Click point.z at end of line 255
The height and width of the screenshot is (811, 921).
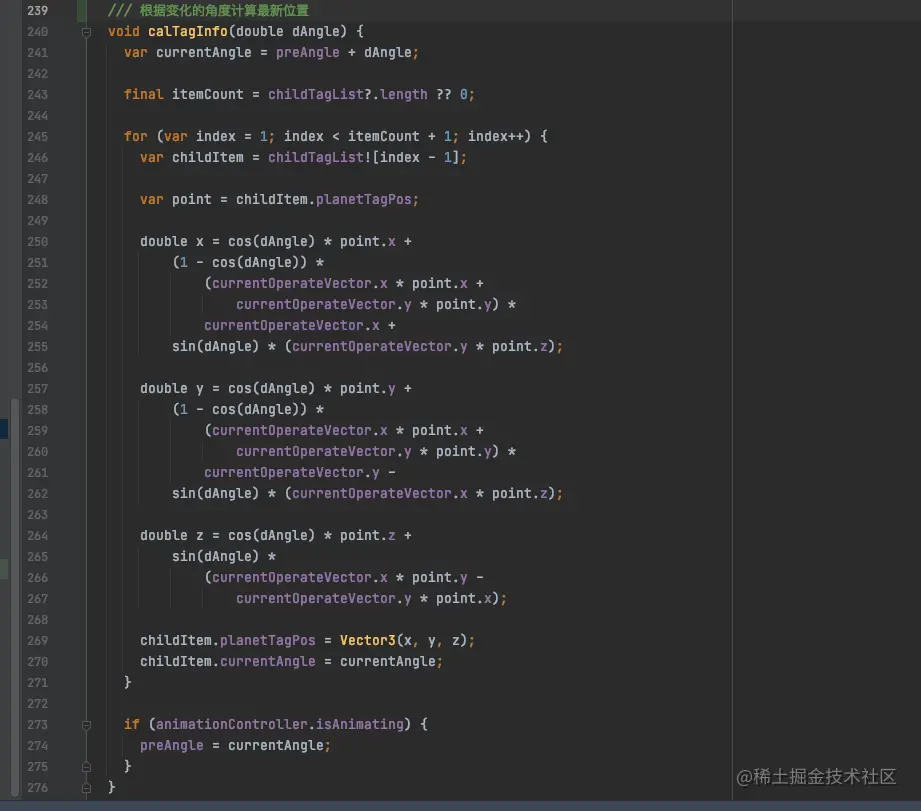519,346
